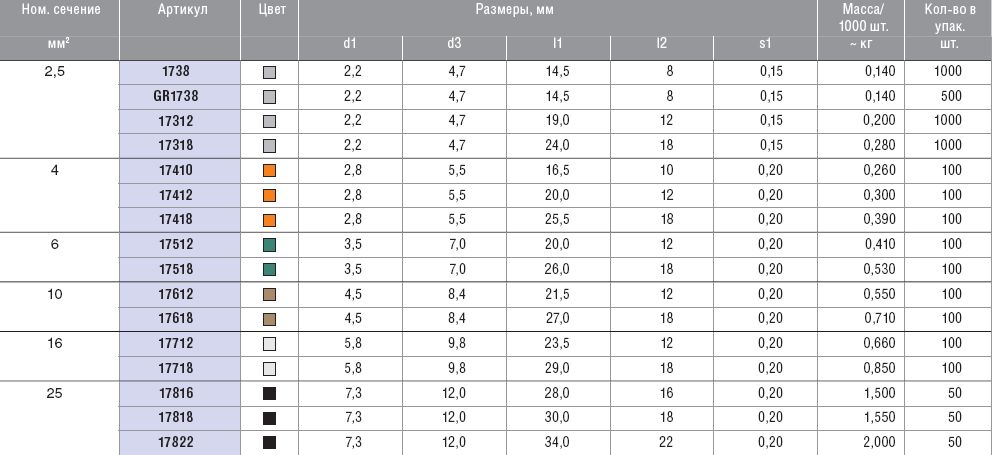Image resolution: width=992 pixels, height=455 pixels.
Task: Select article 17816 in the table
Action: point(179,393)
